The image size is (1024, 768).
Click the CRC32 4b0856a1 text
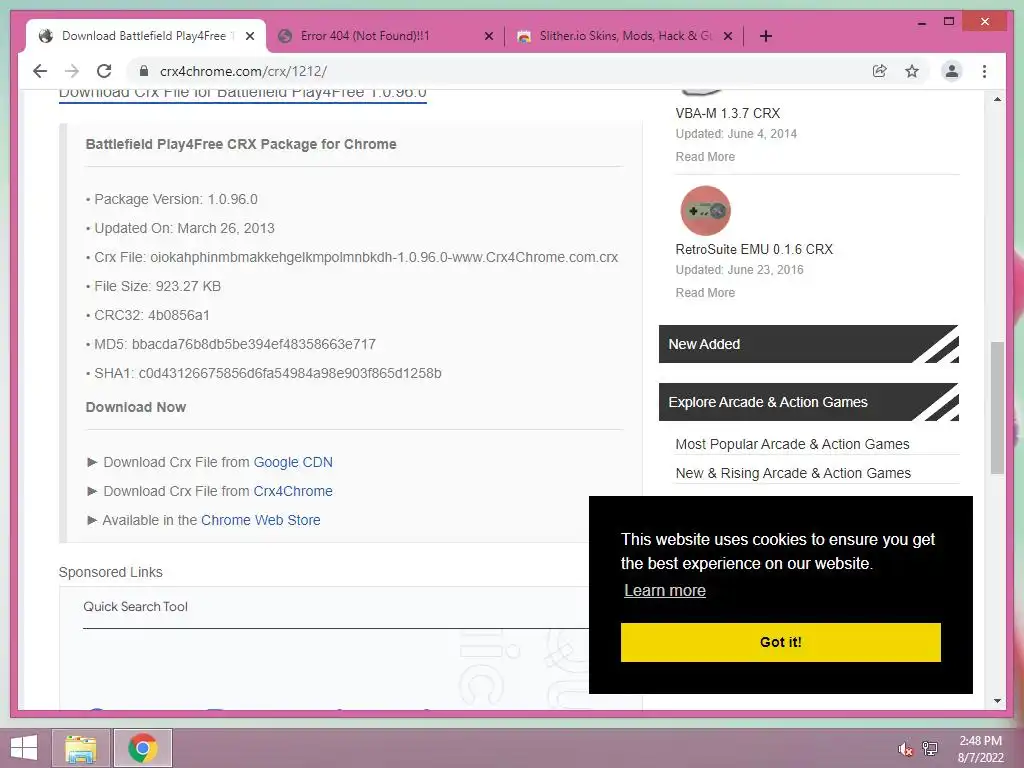point(152,315)
